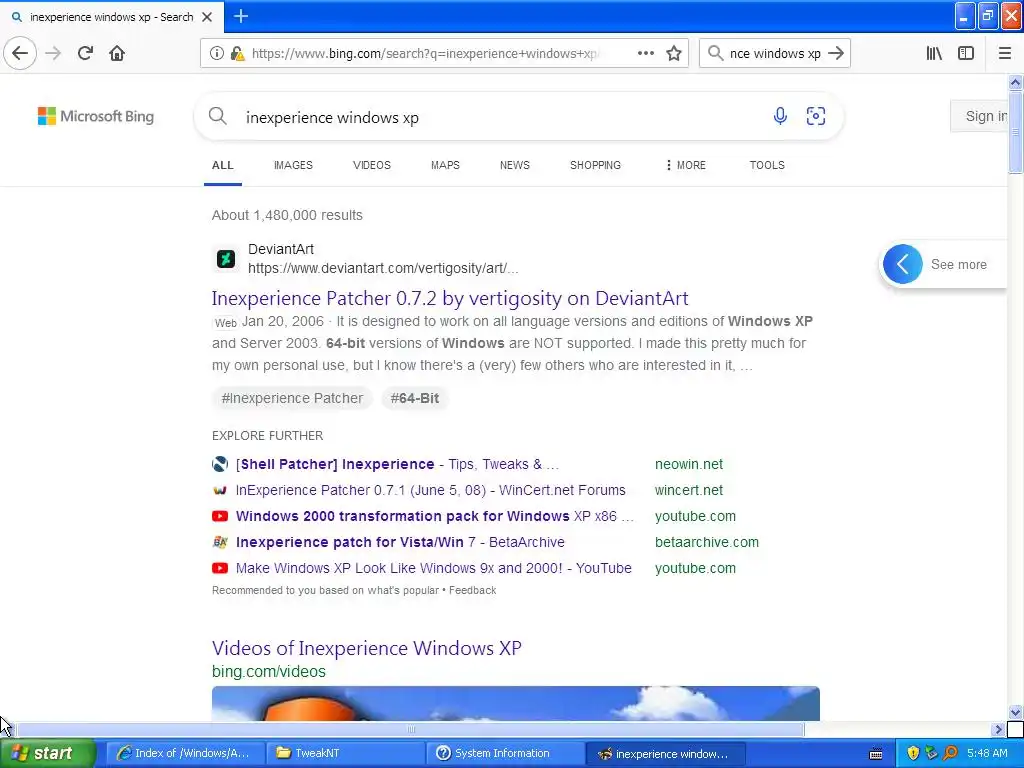The width and height of the screenshot is (1024, 768).
Task: Click Bing search magnifier icon
Action: [217, 116]
